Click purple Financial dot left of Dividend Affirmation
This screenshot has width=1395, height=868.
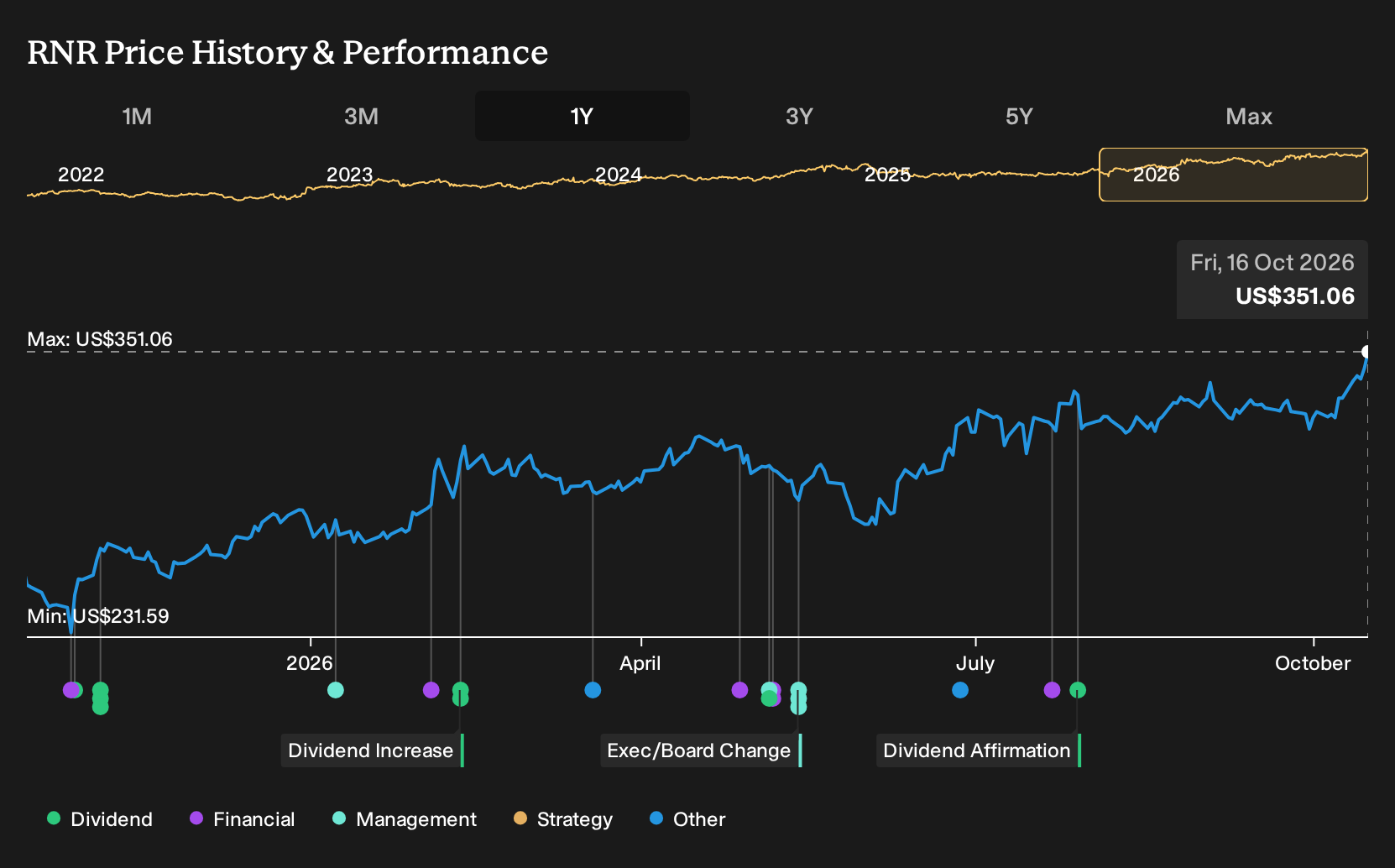click(1052, 690)
